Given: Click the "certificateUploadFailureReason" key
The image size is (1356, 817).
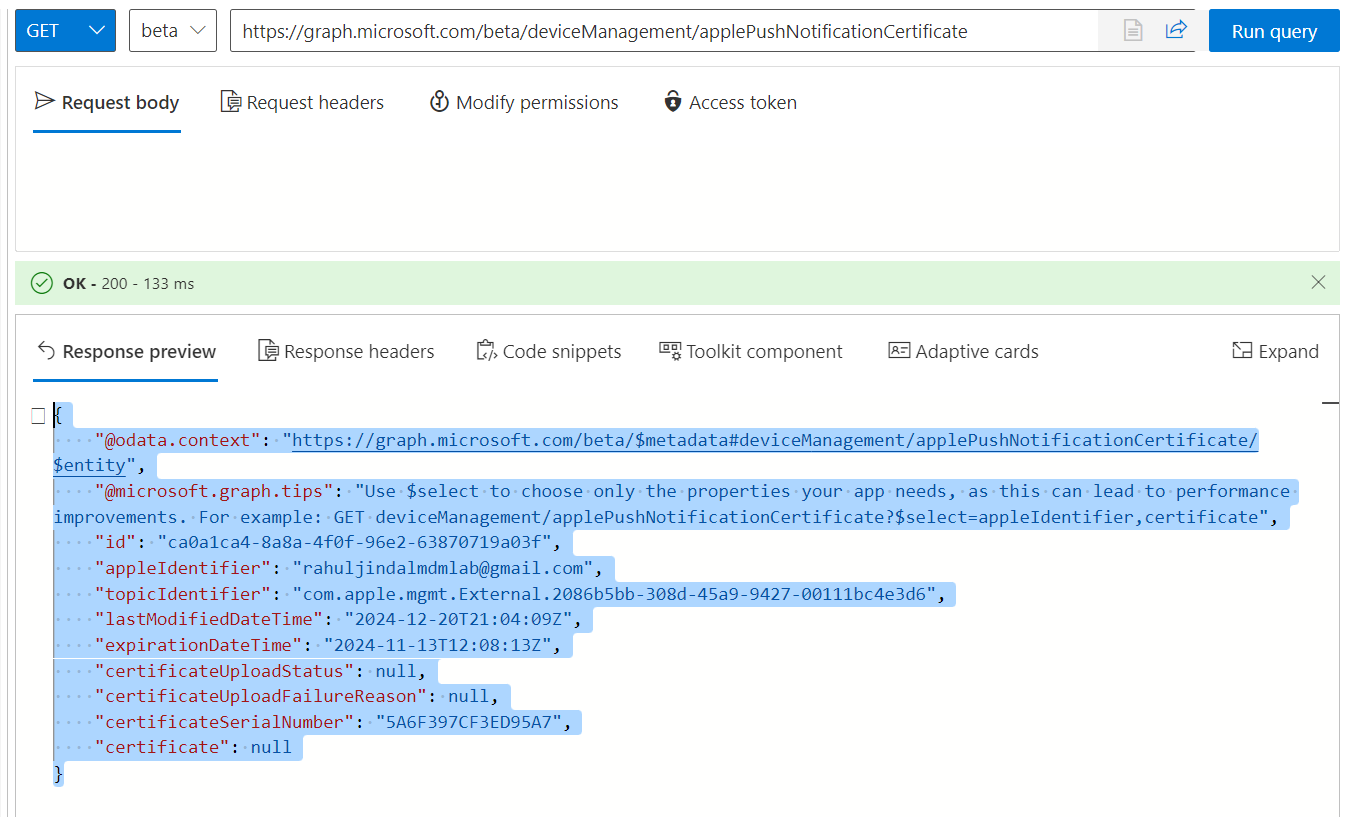Looking at the screenshot, I should tap(261, 696).
